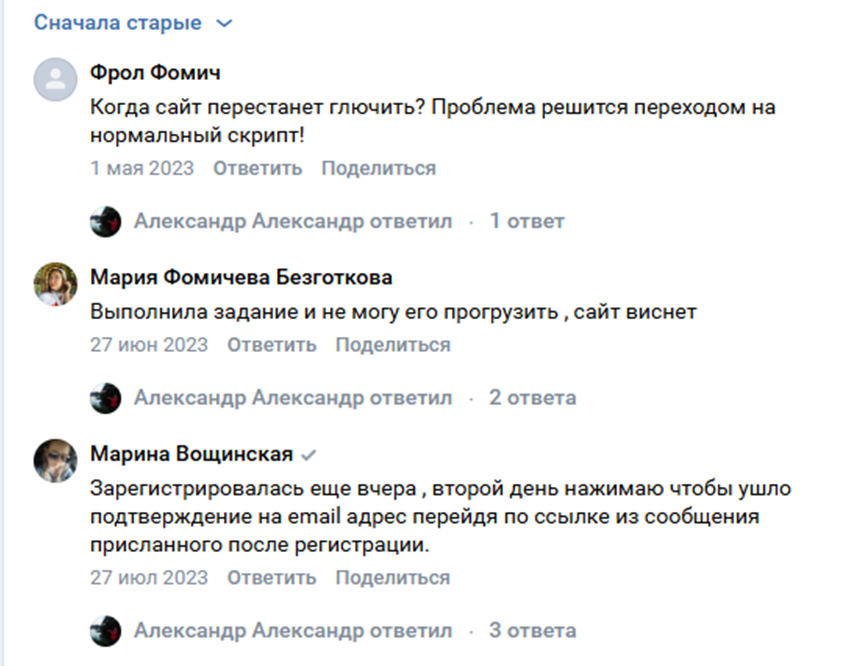Image resolution: width=850 pixels, height=666 pixels.
Task: Click Александр's small avatar under Фрол's comment
Action: coord(105,221)
